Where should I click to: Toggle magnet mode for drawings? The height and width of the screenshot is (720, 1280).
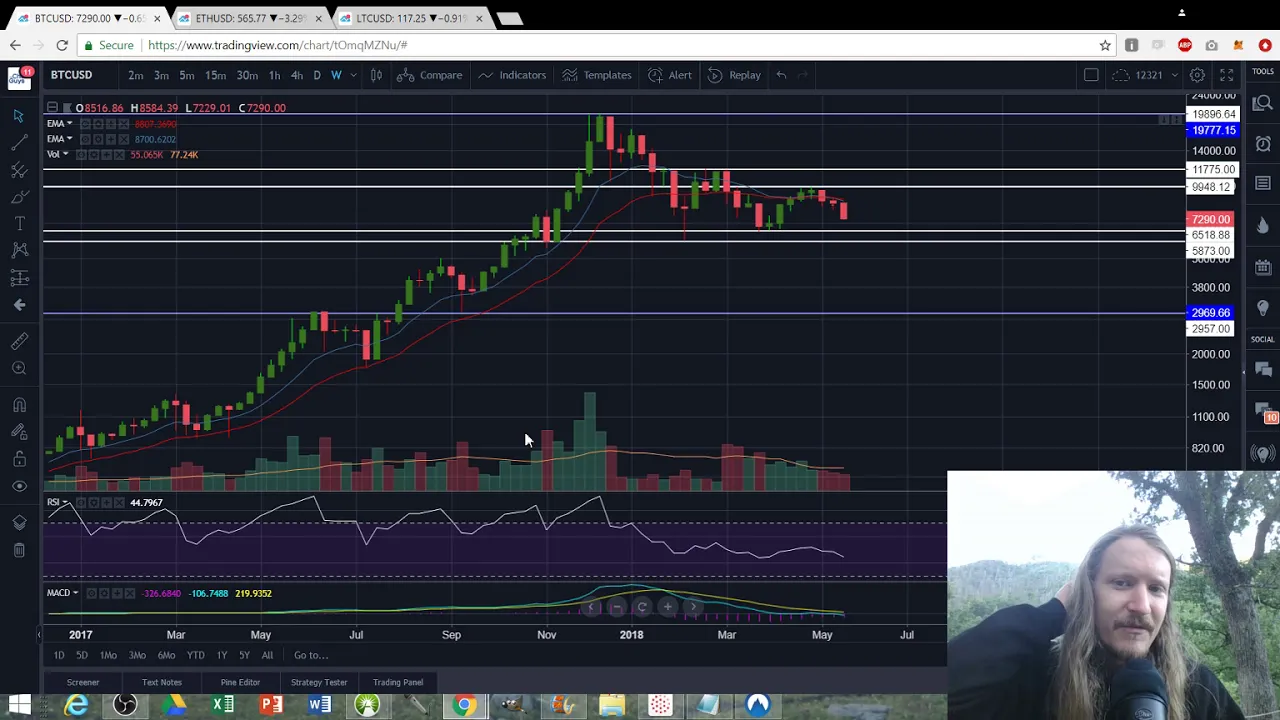pyautogui.click(x=18, y=405)
